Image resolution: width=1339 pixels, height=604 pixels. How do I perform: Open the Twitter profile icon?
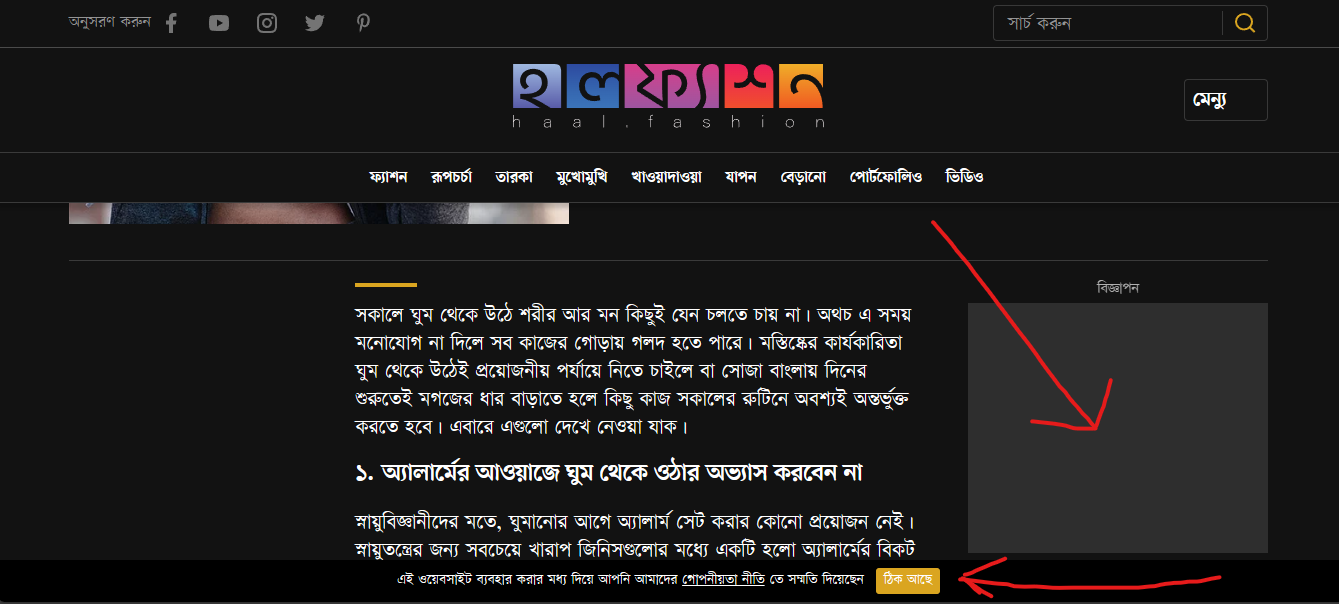point(315,23)
